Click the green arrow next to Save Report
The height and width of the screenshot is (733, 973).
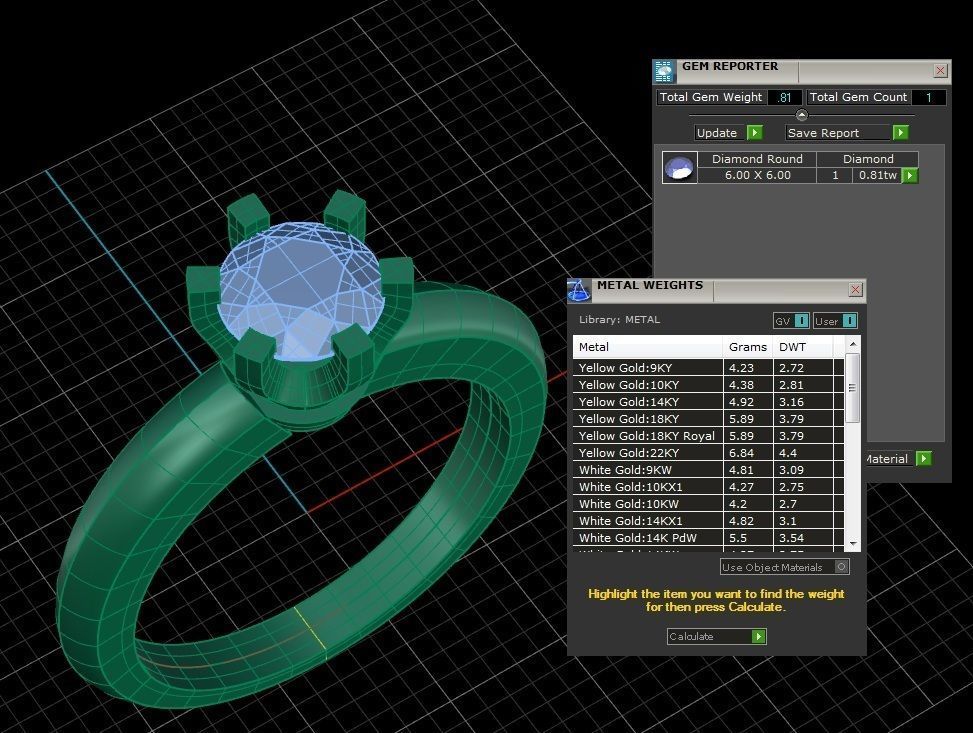pyautogui.click(x=900, y=132)
